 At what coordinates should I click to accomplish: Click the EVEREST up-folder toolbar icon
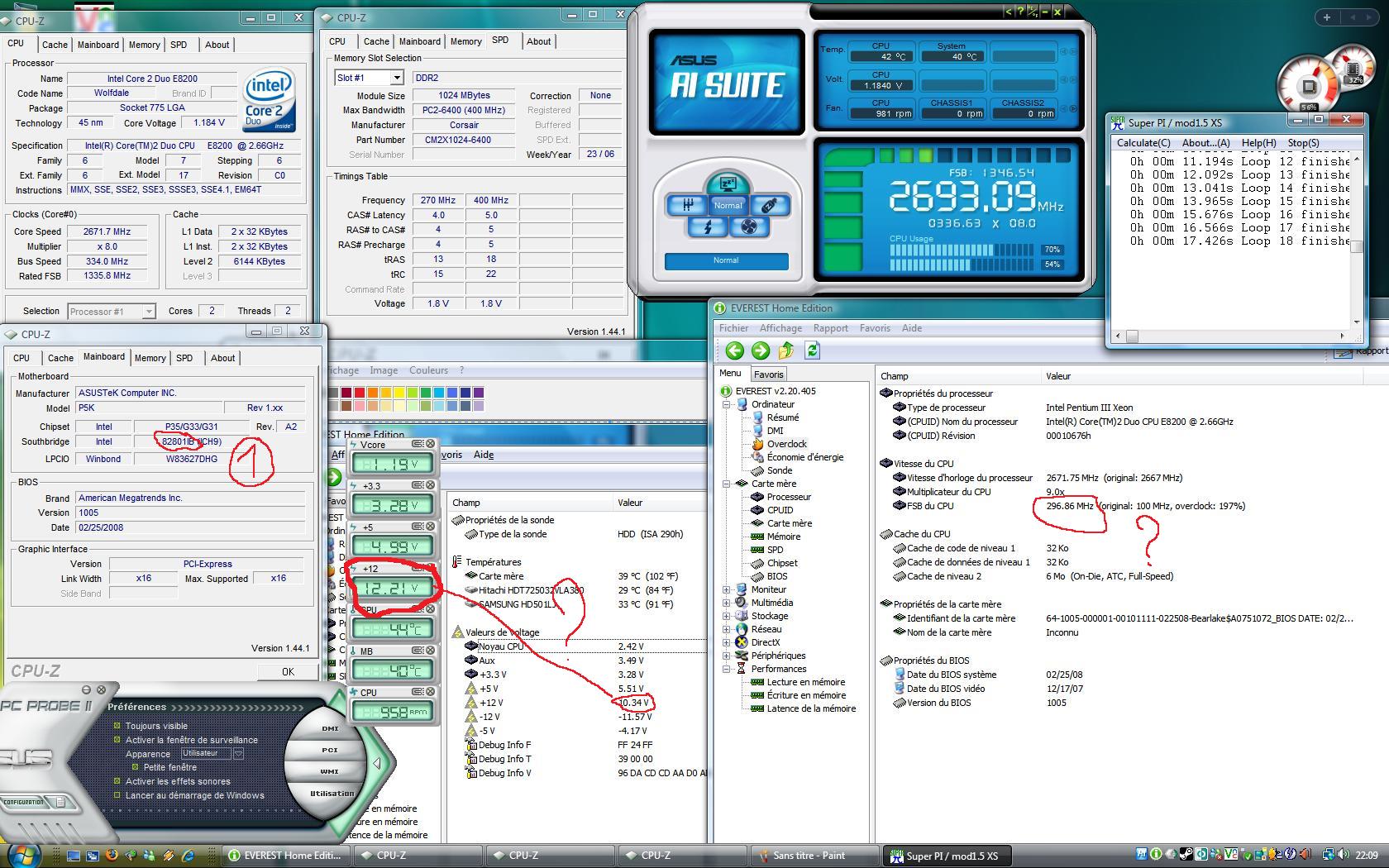(785, 351)
